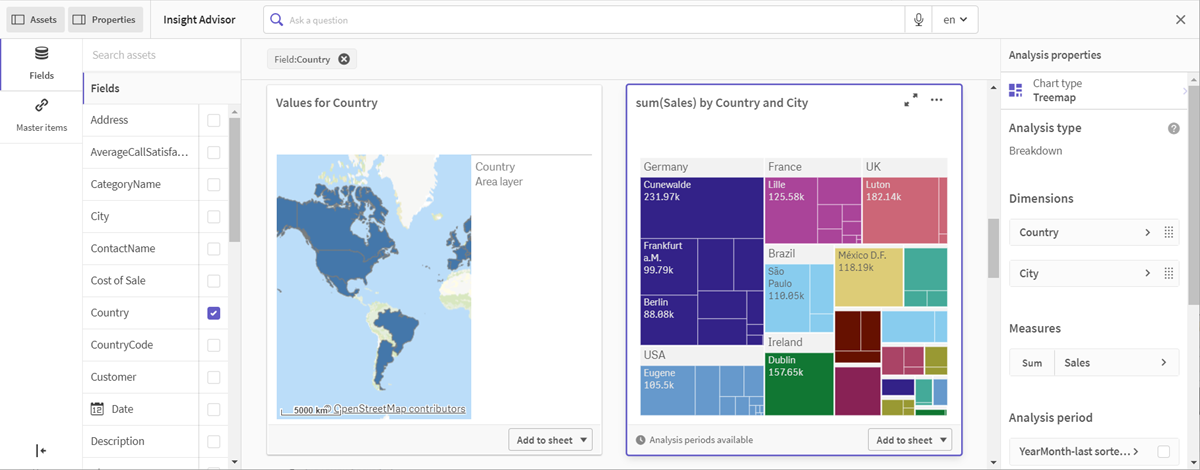1200x470 pixels.
Task: Select the Cunewalde treemap tile
Action: click(701, 207)
